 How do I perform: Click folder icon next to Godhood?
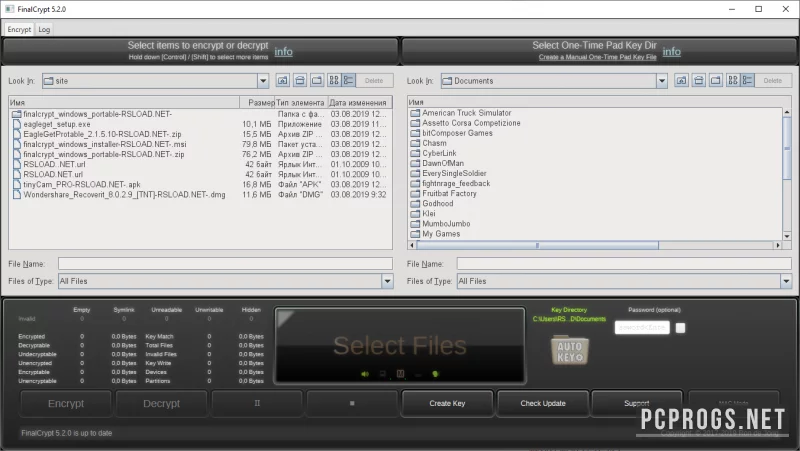click(x=415, y=204)
